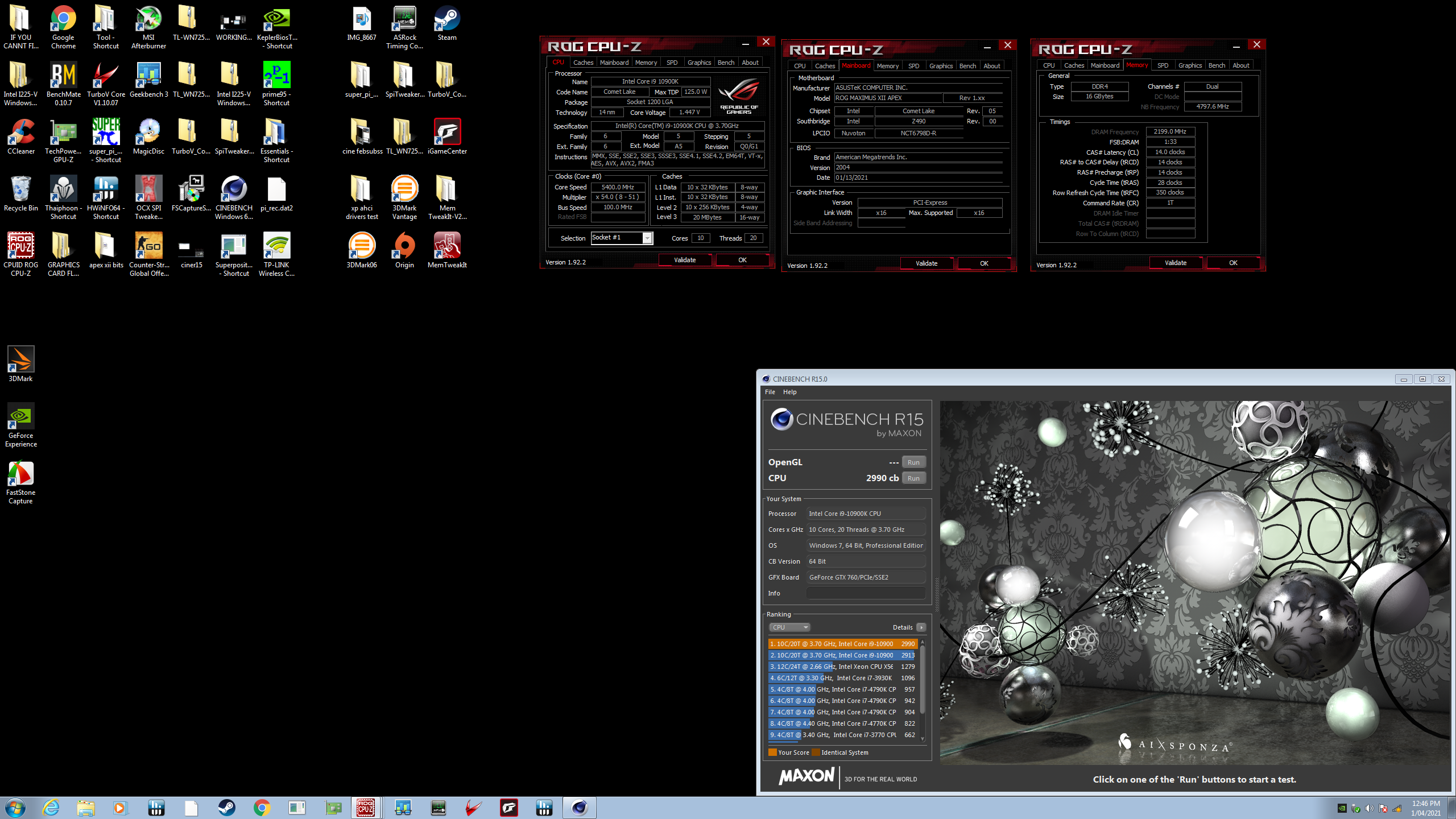Image resolution: width=1456 pixels, height=819 pixels.
Task: Click Validate in Memory CPU-Z window
Action: (x=1176, y=263)
